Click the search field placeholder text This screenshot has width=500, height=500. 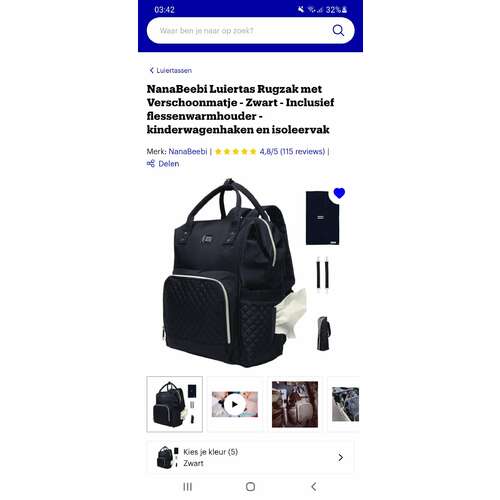click(206, 31)
